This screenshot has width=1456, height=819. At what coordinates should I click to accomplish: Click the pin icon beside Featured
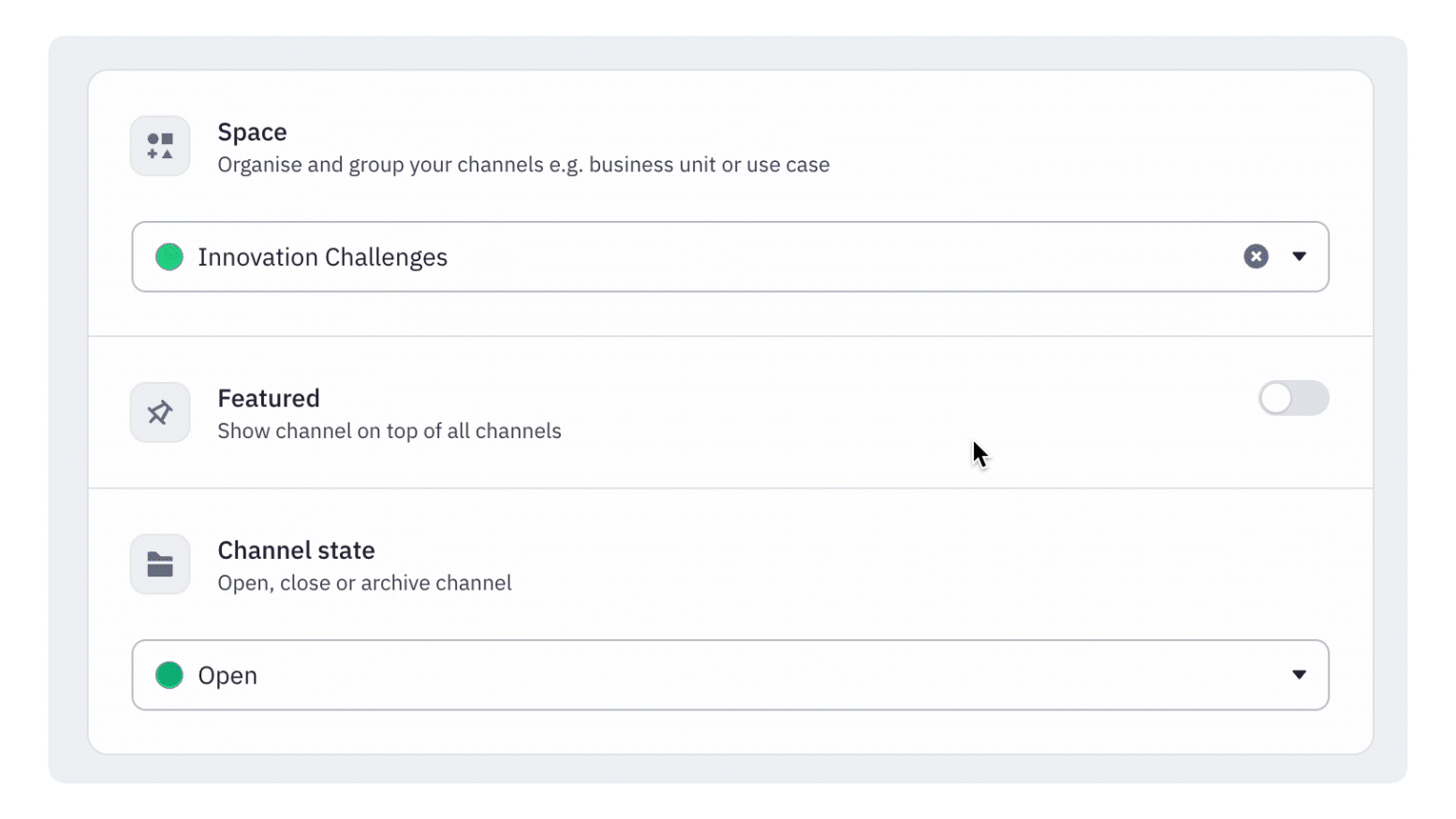point(159,412)
